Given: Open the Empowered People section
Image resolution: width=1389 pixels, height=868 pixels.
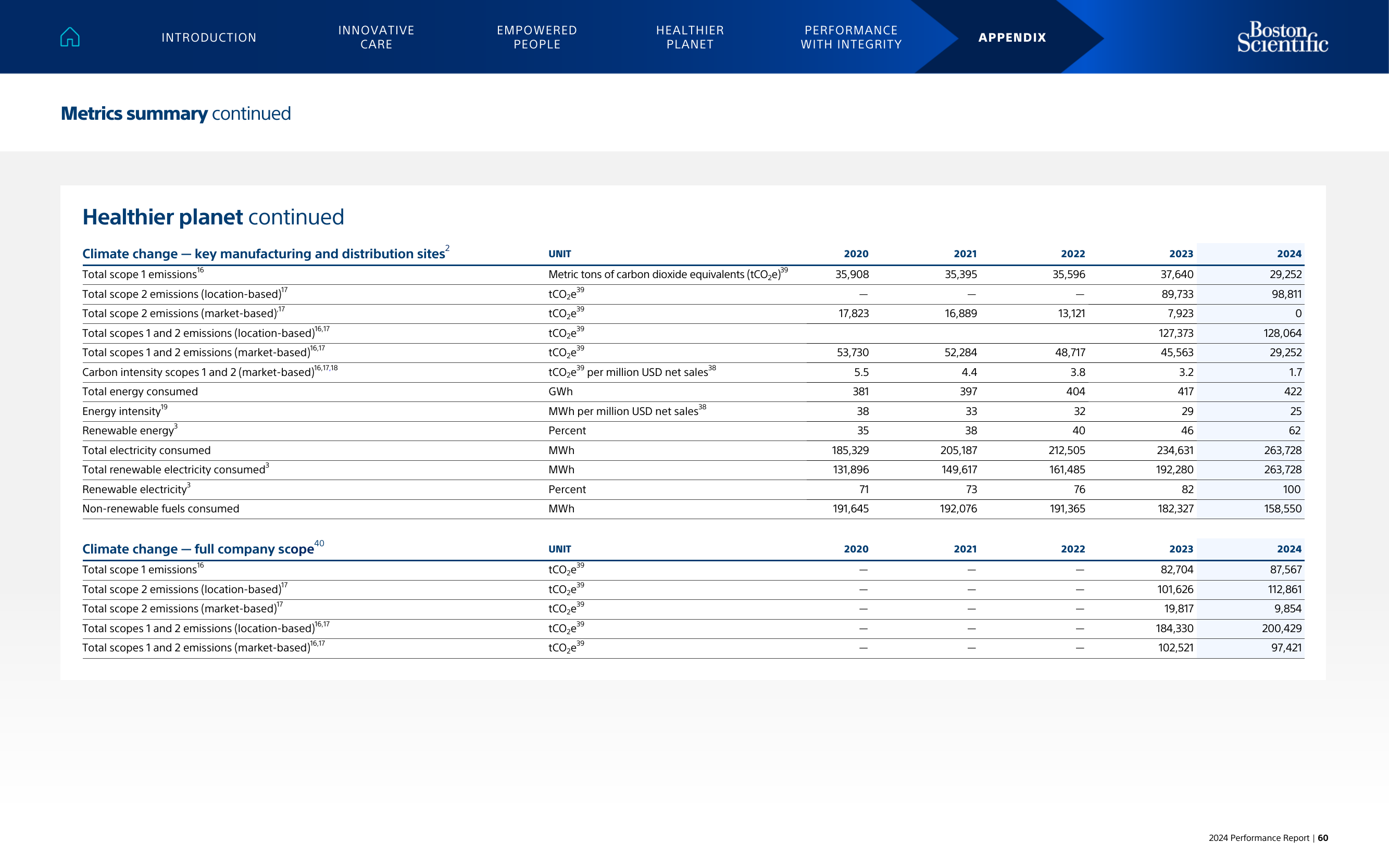Looking at the screenshot, I should [537, 37].
